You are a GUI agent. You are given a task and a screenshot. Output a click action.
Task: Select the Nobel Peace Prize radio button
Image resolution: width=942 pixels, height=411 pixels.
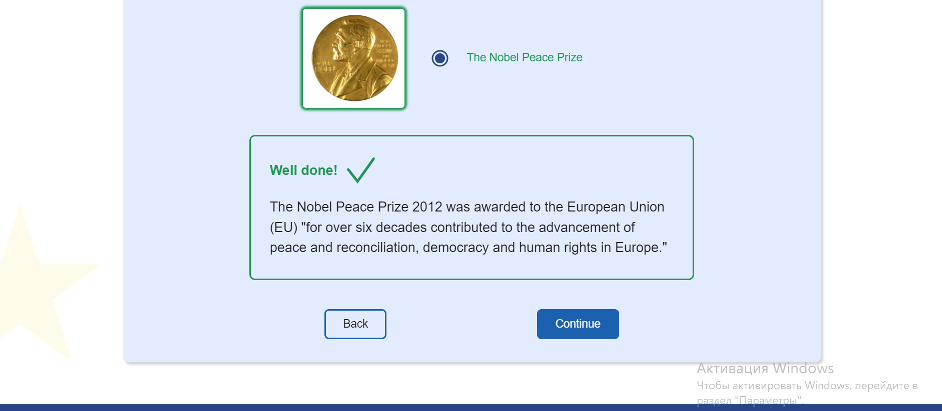(x=440, y=58)
